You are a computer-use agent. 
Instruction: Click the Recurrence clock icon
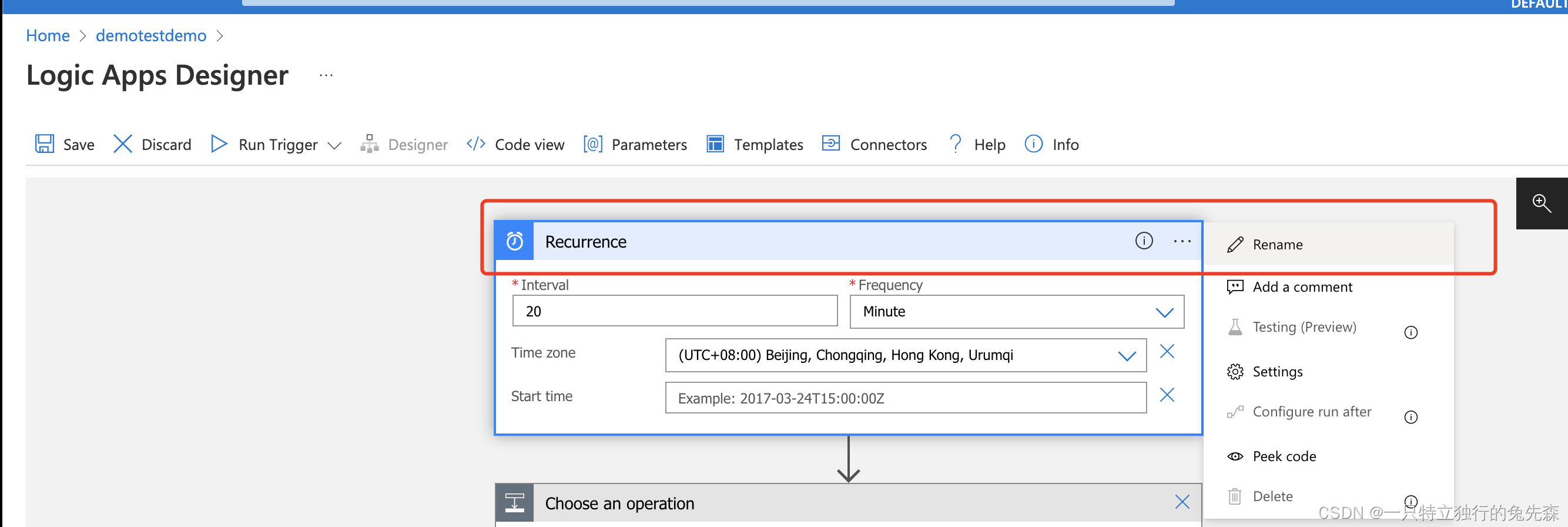click(x=515, y=241)
